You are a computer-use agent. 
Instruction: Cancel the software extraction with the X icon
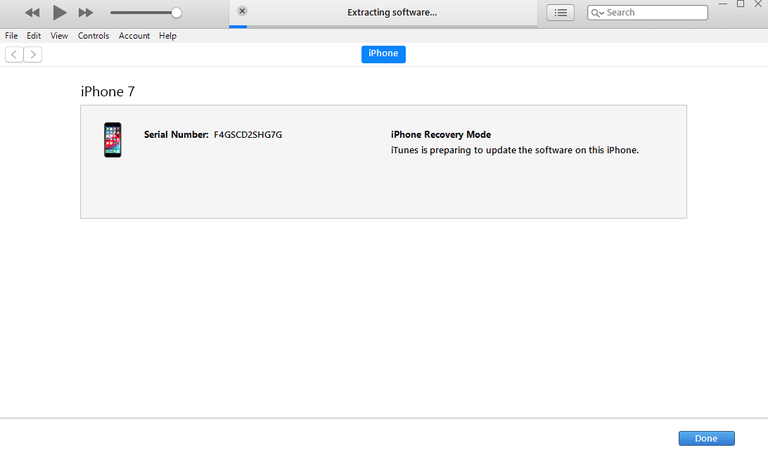[x=242, y=11]
